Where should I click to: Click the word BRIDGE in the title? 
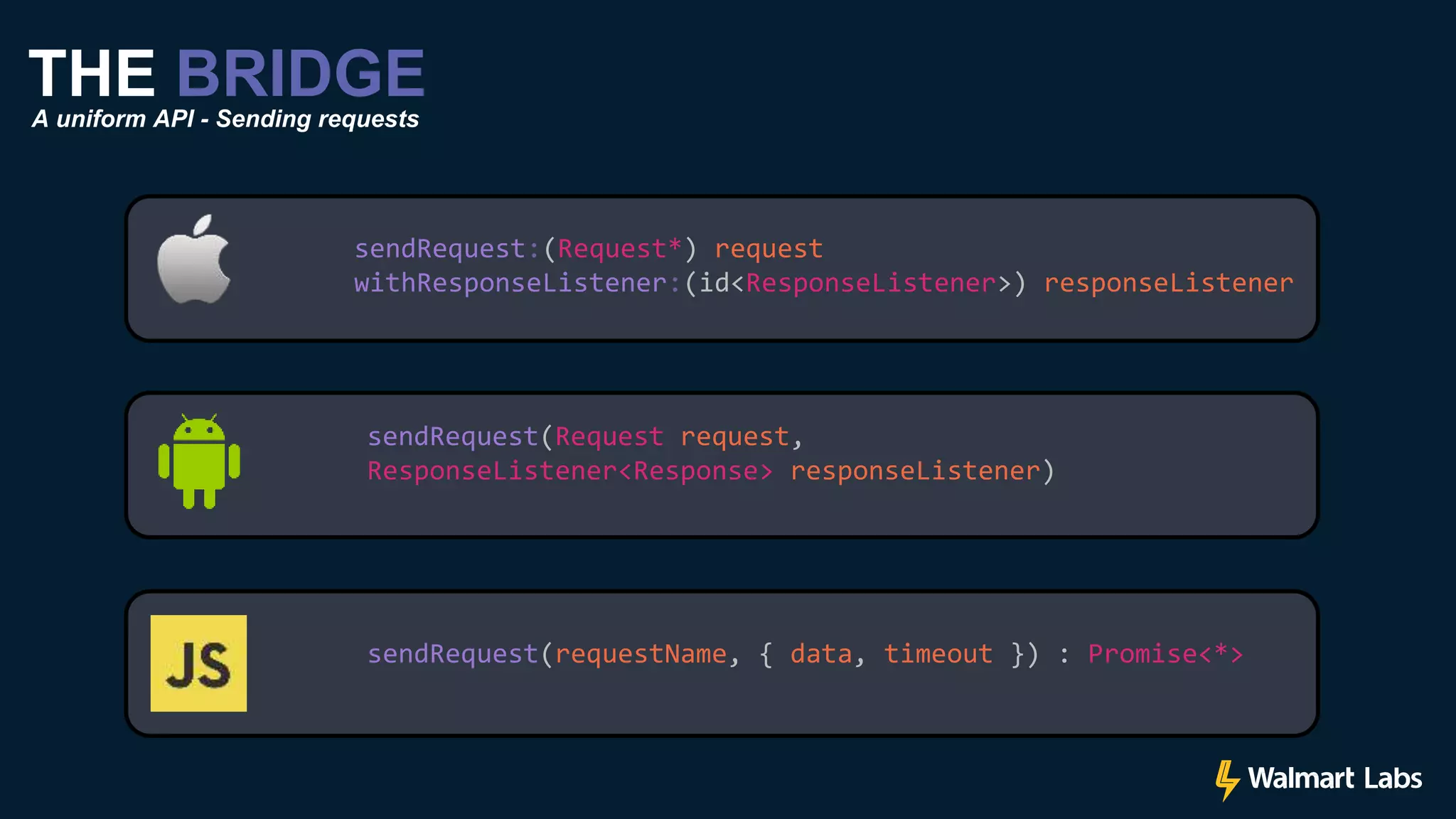tap(300, 73)
